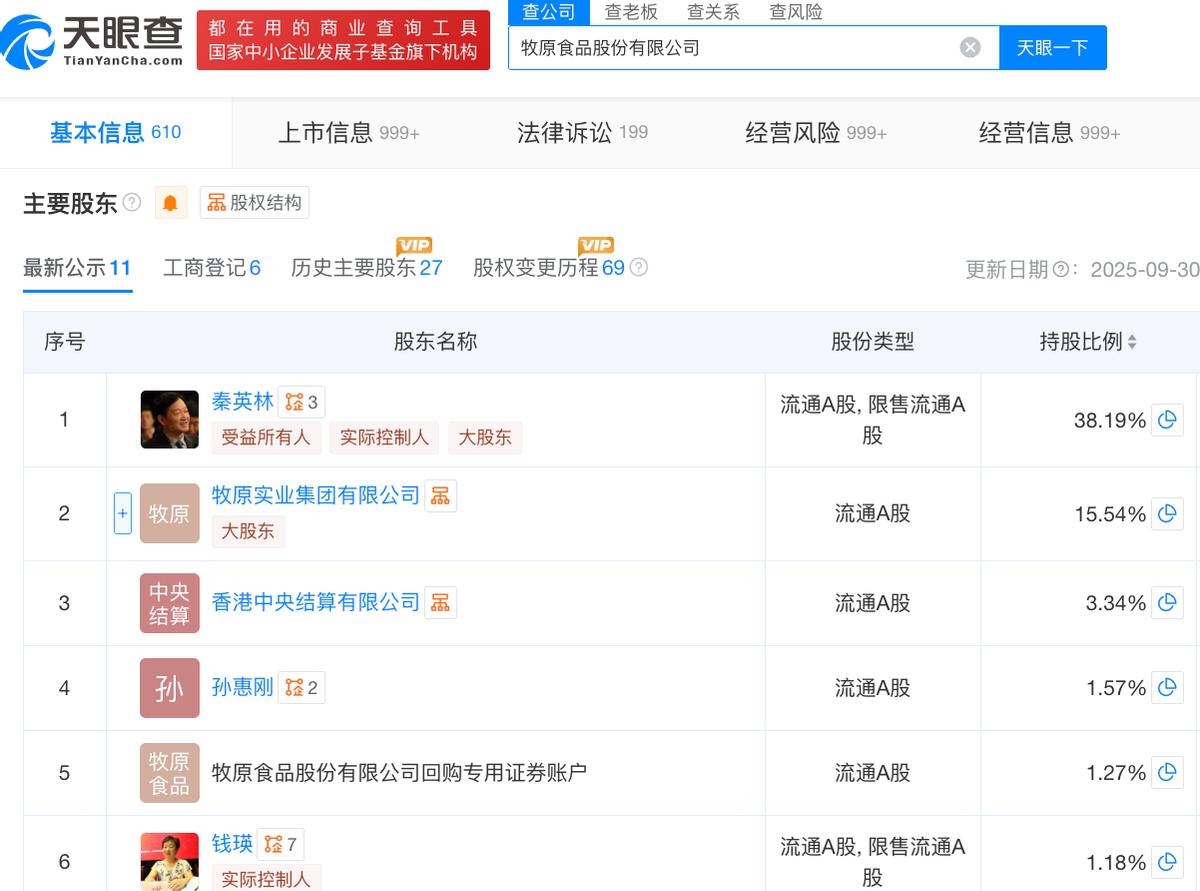
Task: Open pie chart icon for 15.54% row
Action: (1167, 514)
